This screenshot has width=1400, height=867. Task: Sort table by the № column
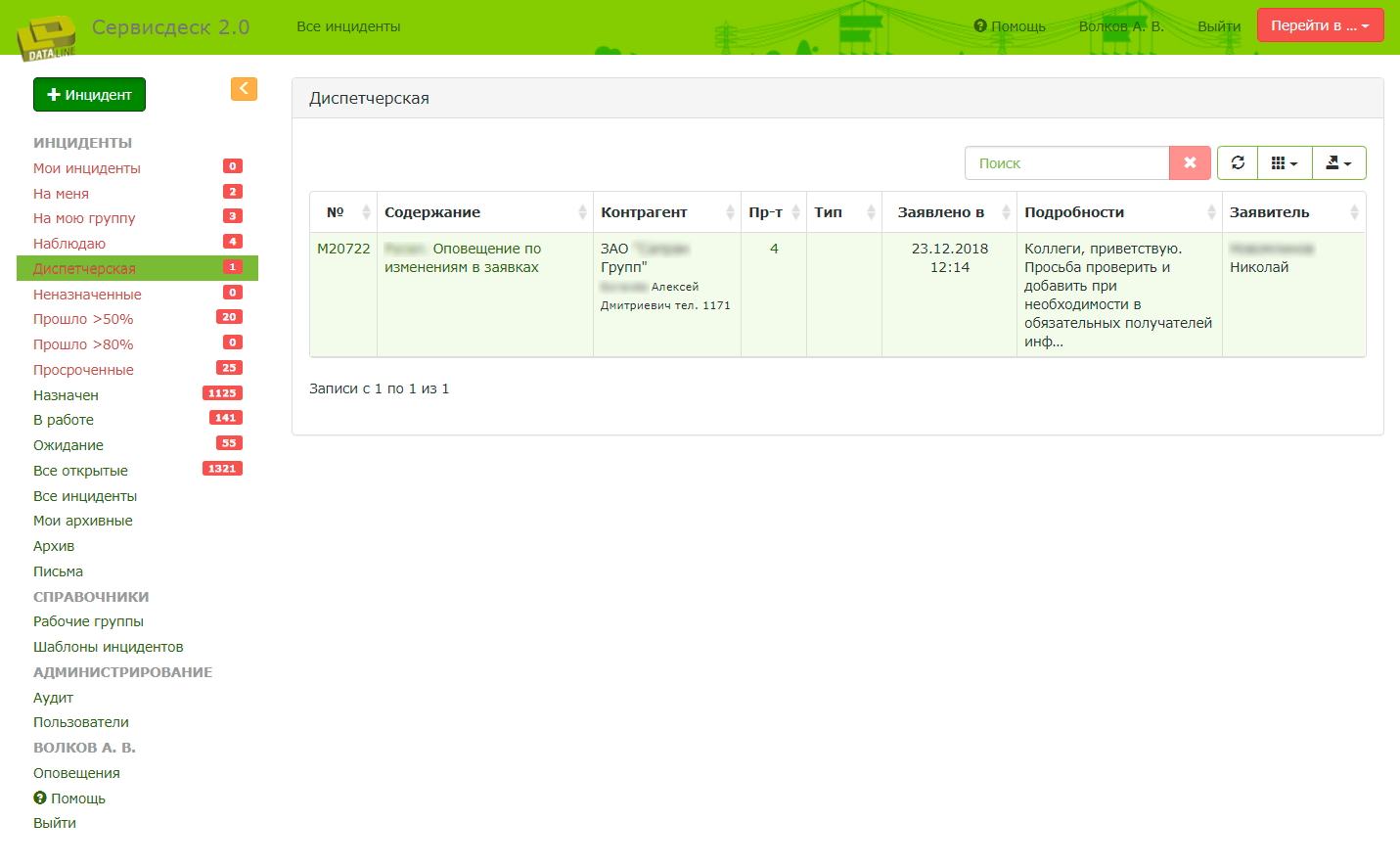pyautogui.click(x=343, y=212)
